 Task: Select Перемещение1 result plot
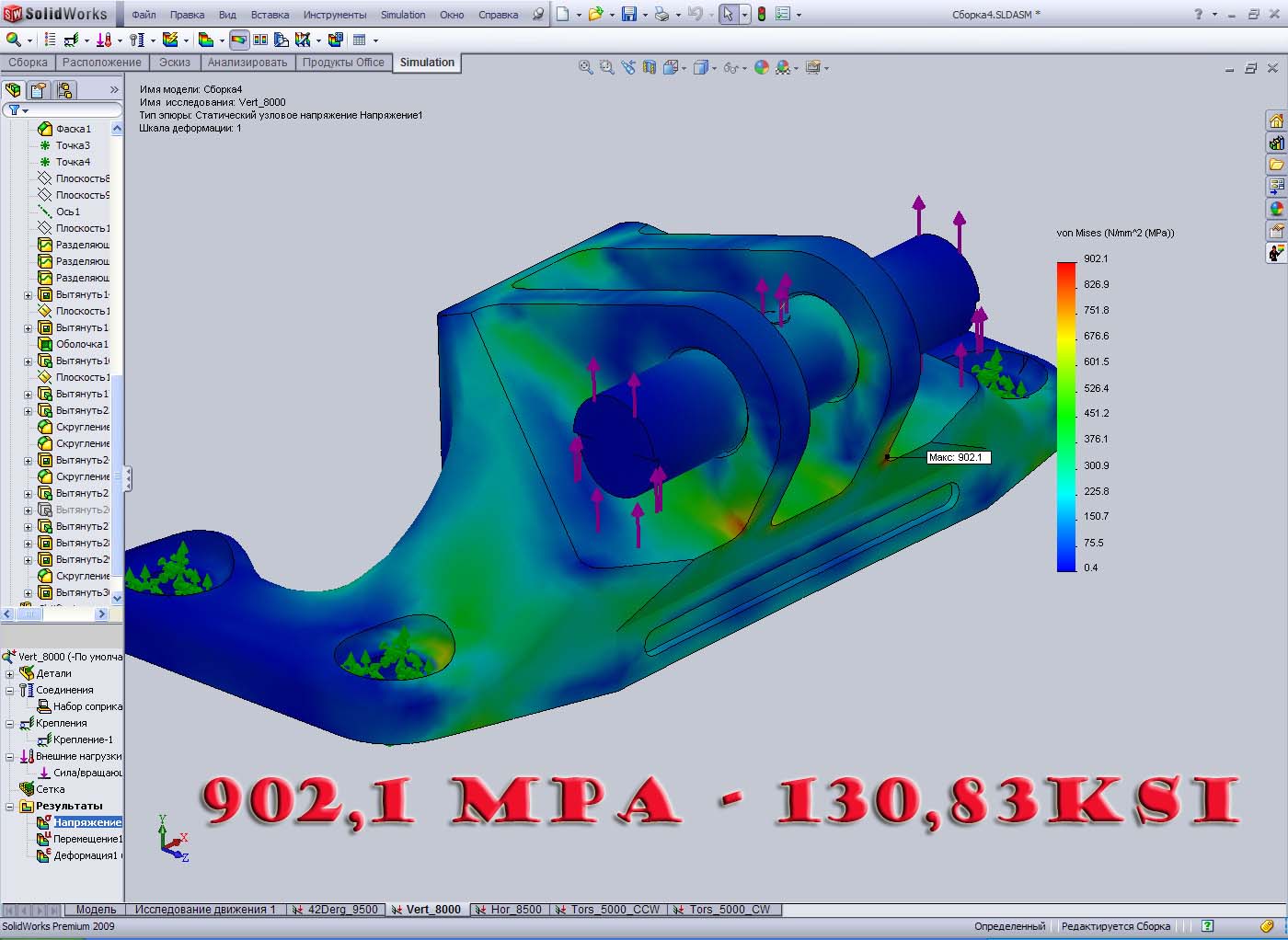(x=79, y=839)
